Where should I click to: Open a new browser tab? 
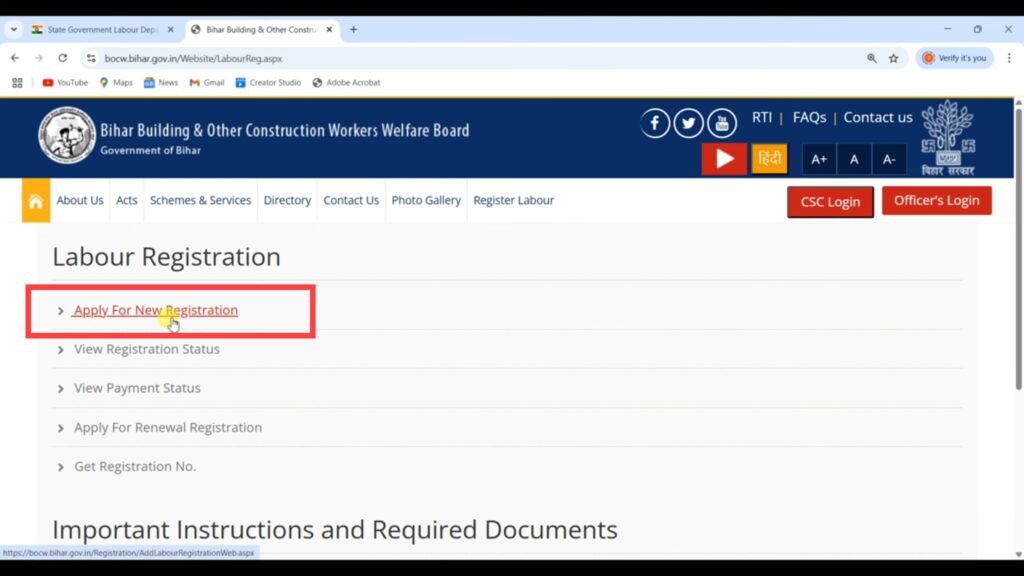coord(353,29)
